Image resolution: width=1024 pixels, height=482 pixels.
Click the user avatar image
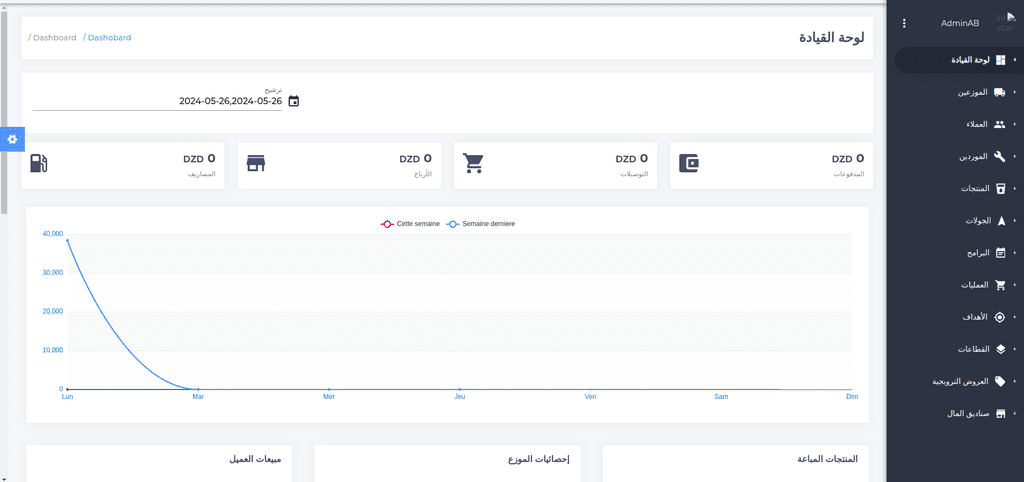coord(1004,23)
